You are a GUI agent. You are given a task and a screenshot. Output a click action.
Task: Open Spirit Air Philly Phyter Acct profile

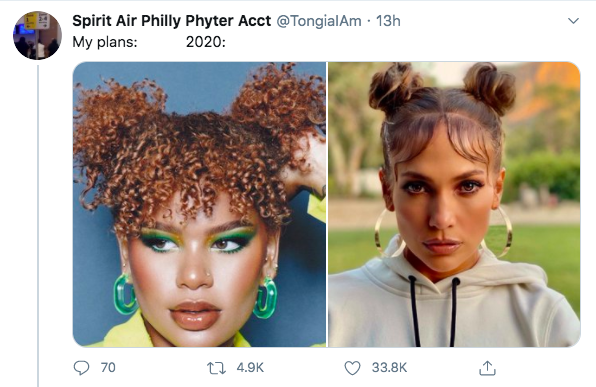171,21
